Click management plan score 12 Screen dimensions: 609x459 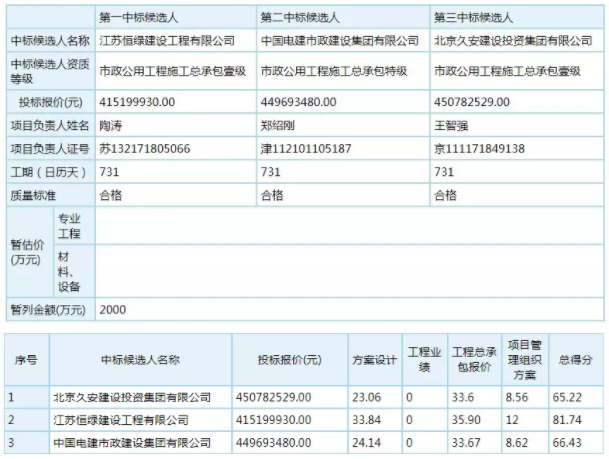tap(512, 420)
